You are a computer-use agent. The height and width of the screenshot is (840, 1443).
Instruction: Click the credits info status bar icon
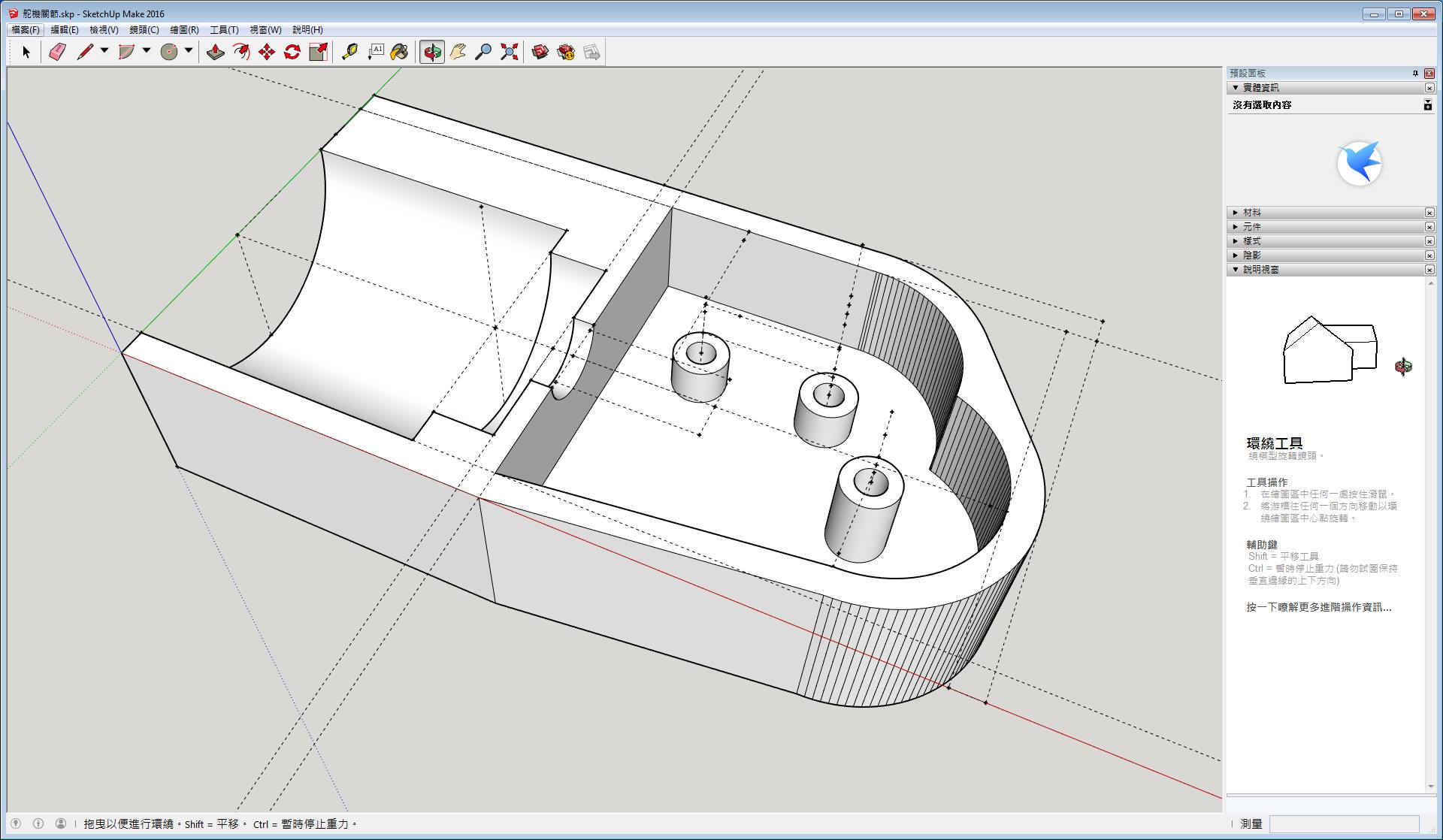(x=38, y=823)
